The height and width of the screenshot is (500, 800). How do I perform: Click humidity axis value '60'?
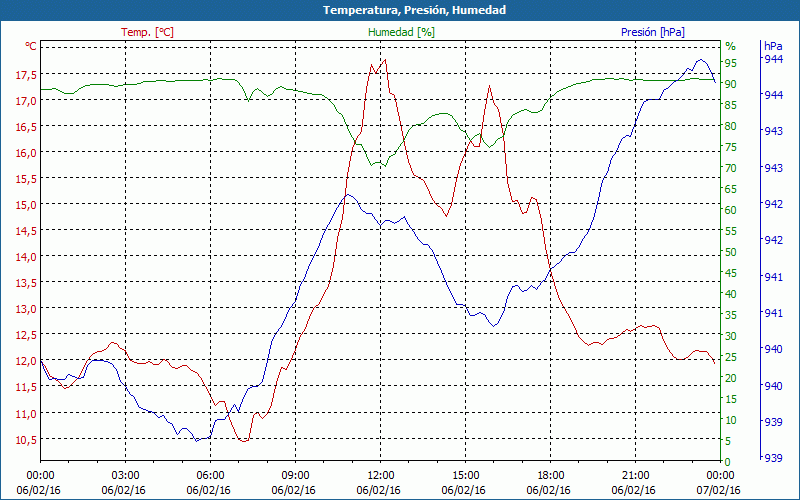coord(731,210)
